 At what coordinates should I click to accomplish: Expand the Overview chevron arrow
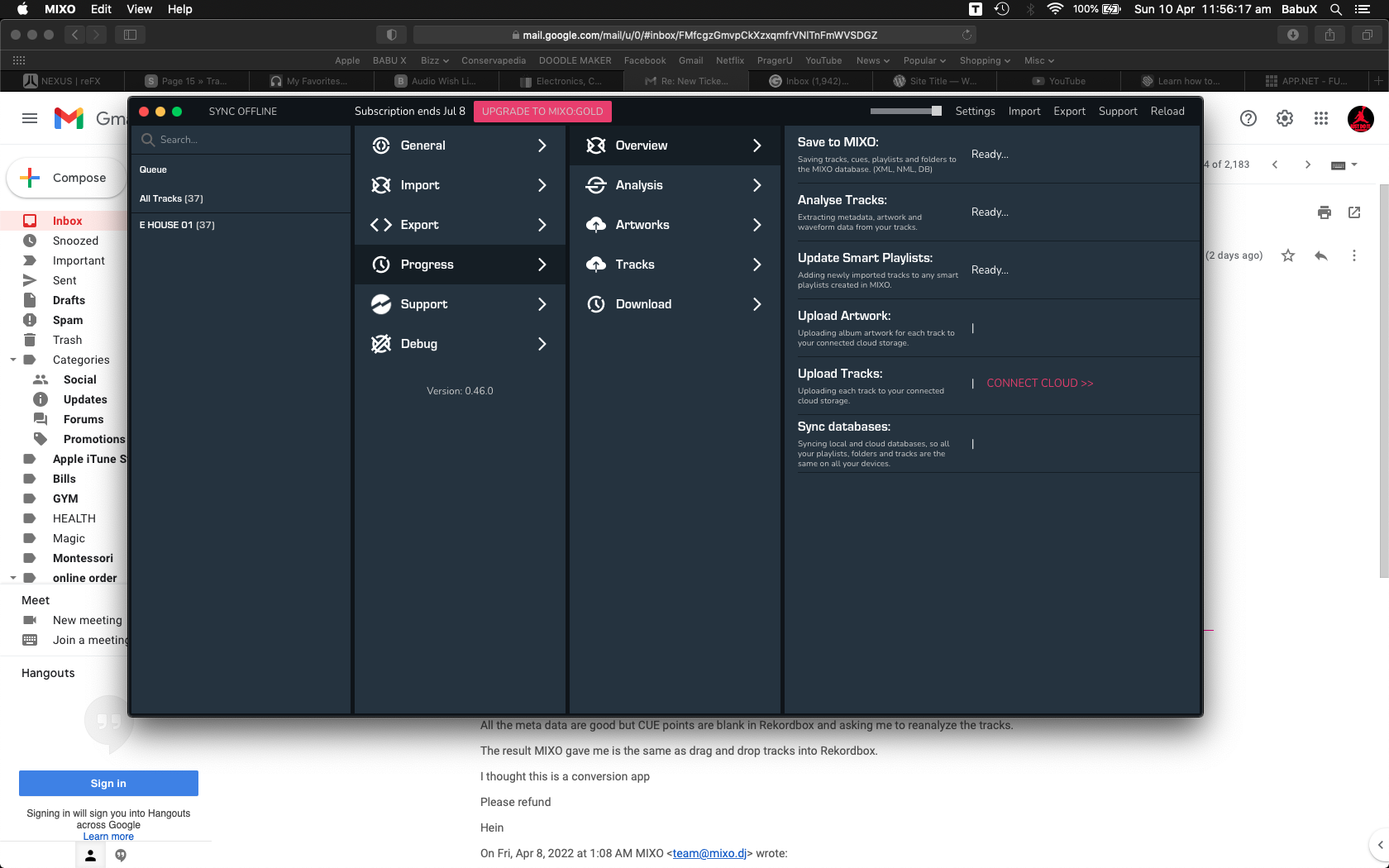(757, 145)
